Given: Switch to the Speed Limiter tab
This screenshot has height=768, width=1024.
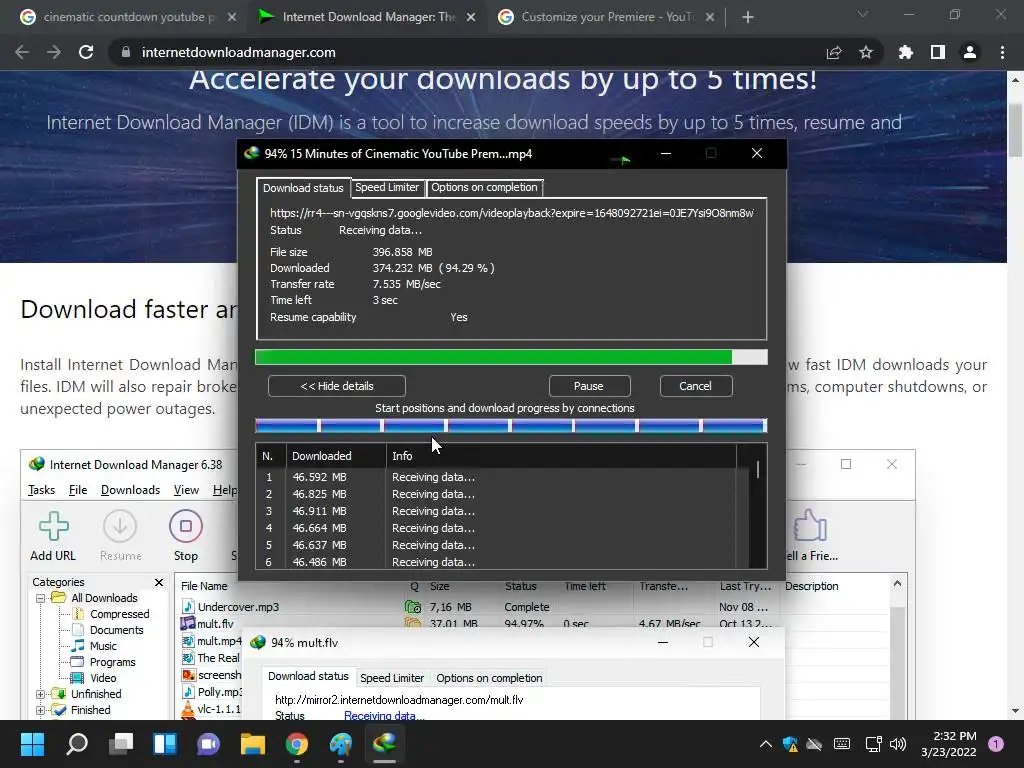Looking at the screenshot, I should click(387, 187).
